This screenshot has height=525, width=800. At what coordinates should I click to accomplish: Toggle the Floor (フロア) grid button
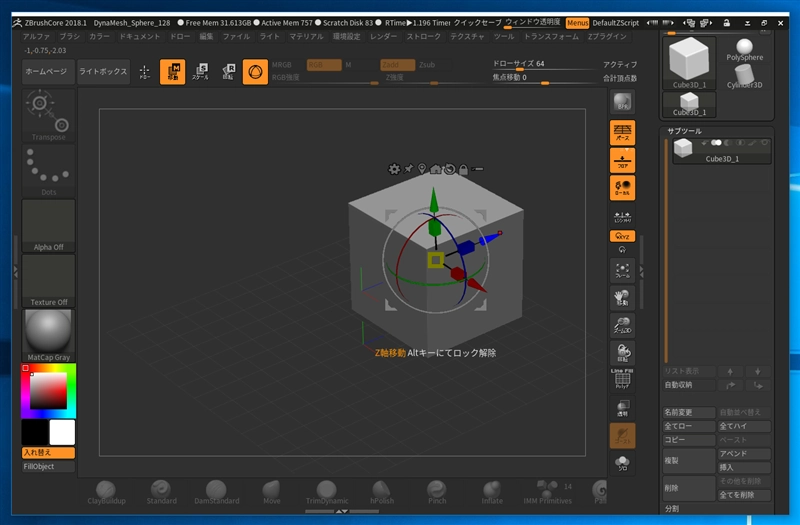622,161
